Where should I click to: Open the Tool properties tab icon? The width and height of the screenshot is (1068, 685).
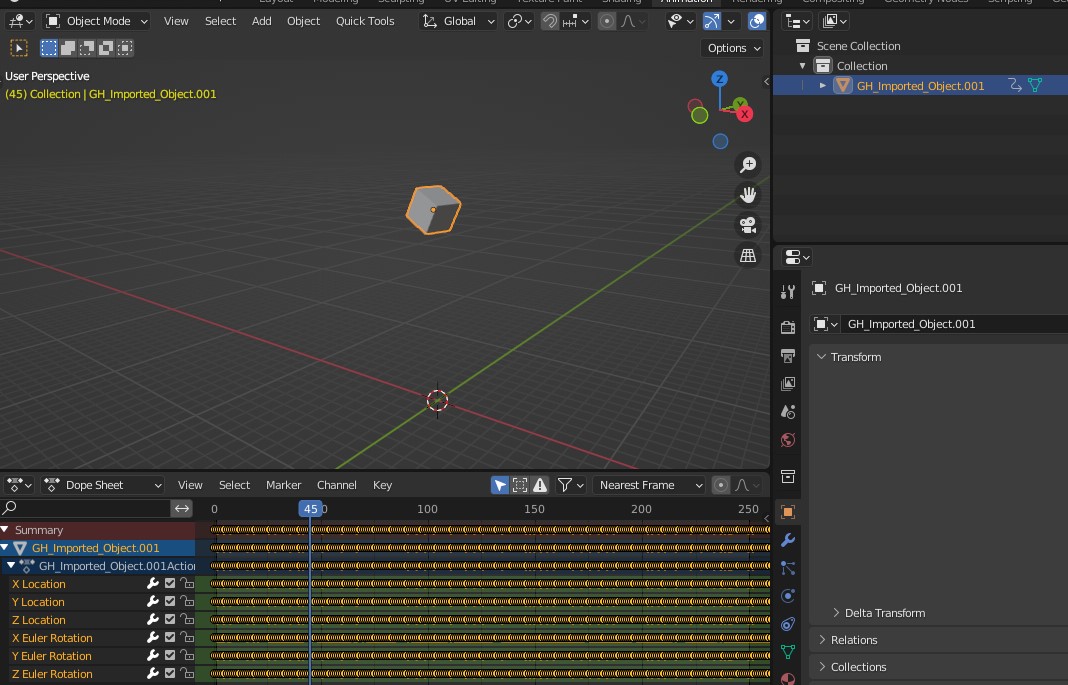pyautogui.click(x=788, y=291)
